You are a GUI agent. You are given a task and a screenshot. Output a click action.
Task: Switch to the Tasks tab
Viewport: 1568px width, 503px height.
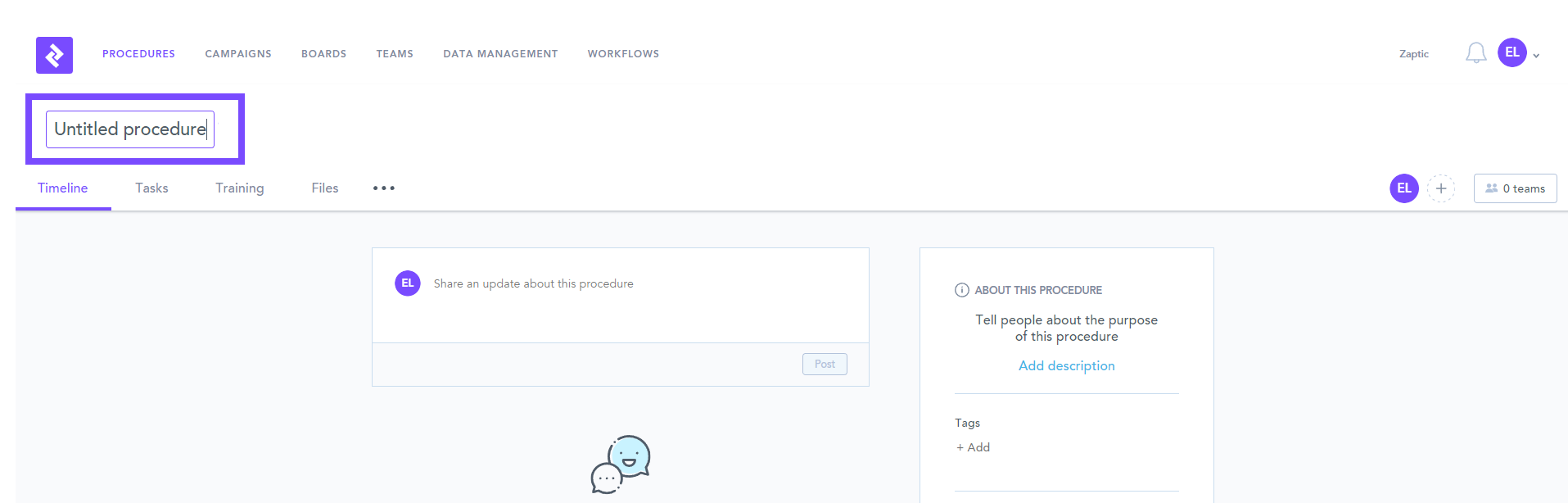tap(151, 188)
